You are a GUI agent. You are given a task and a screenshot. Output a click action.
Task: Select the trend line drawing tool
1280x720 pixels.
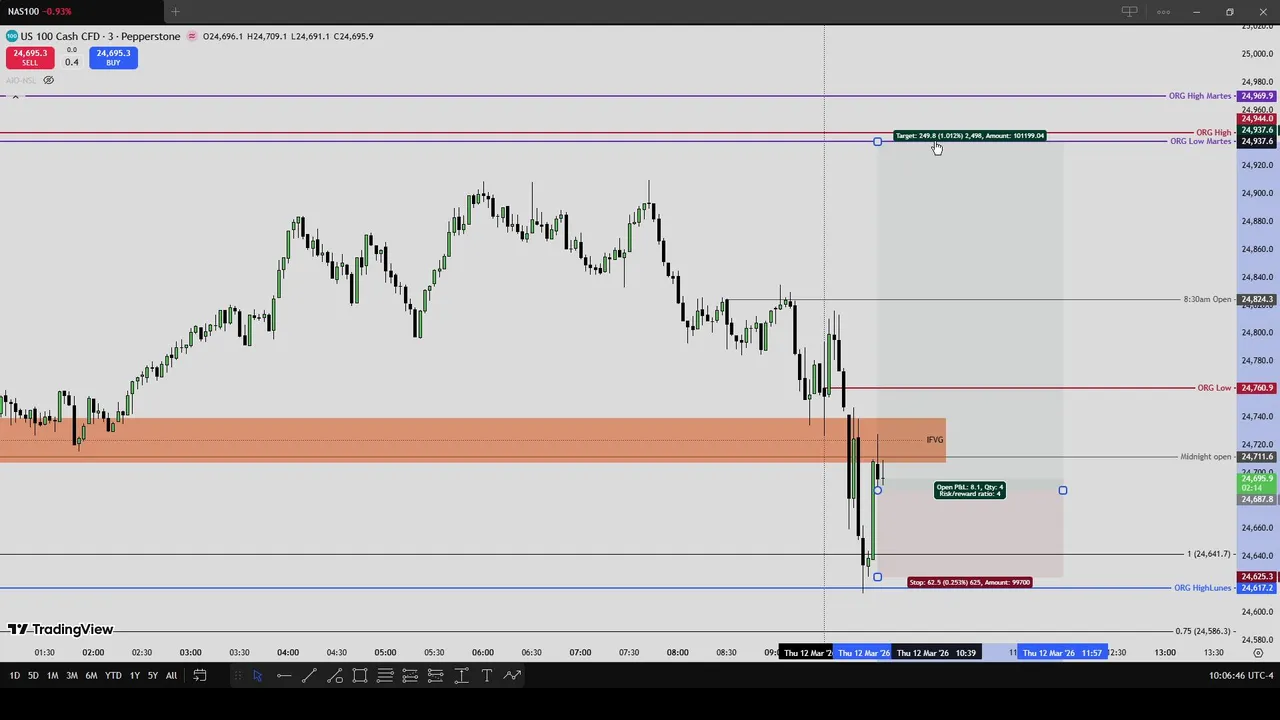[309, 676]
